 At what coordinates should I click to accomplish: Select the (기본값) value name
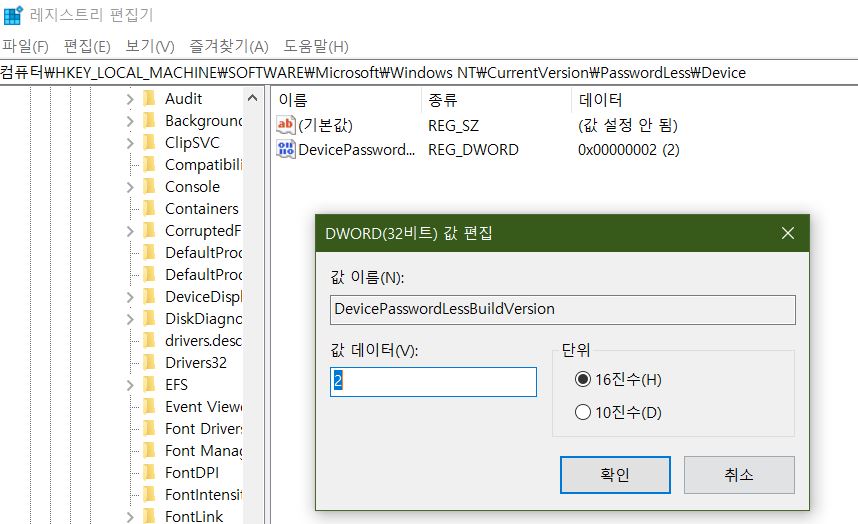pyautogui.click(x=326, y=125)
